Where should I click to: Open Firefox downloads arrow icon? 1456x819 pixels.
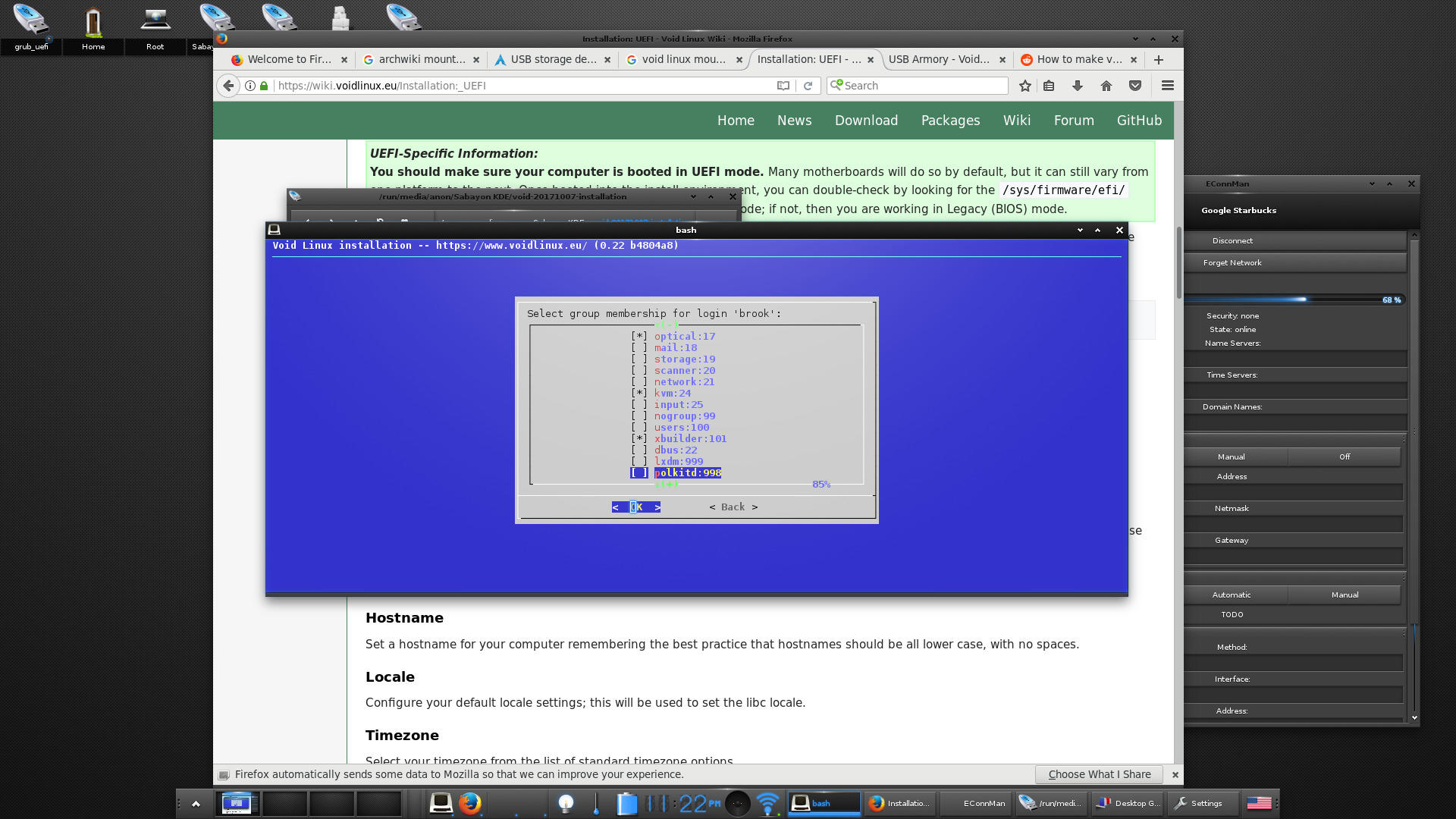pyautogui.click(x=1078, y=86)
